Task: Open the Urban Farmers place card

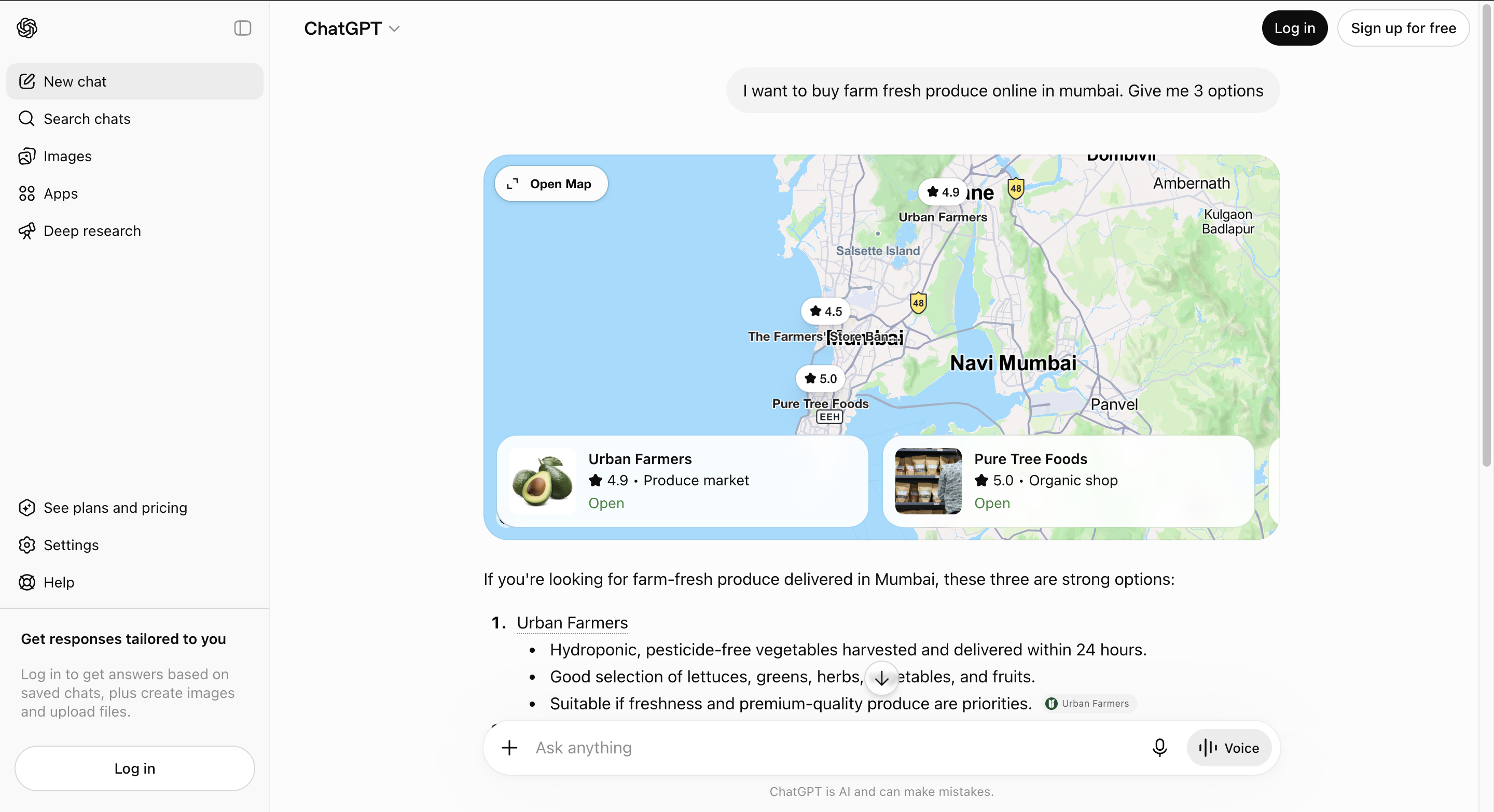Action: (682, 481)
